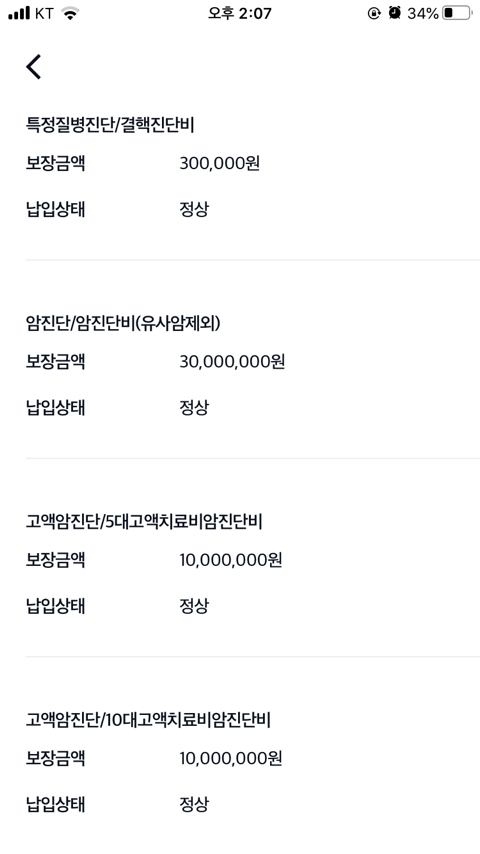Tap 납입상태 label in 10대고액치료비암진단비 section
Screen dimensions: 480x854
pos(56,804)
